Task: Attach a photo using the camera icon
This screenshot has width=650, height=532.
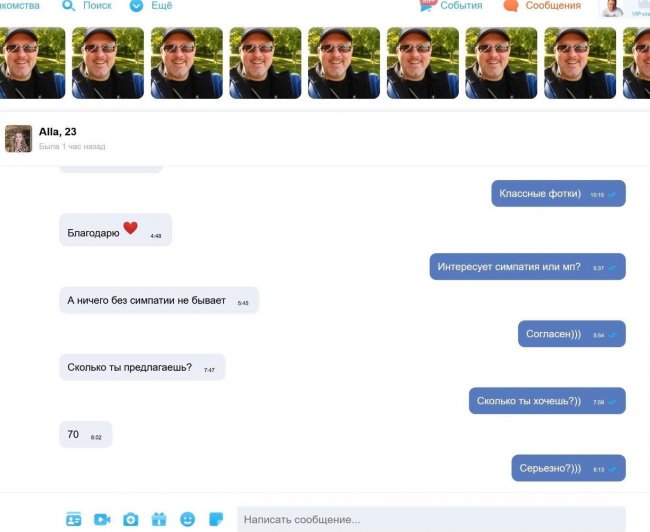Action: (x=131, y=519)
